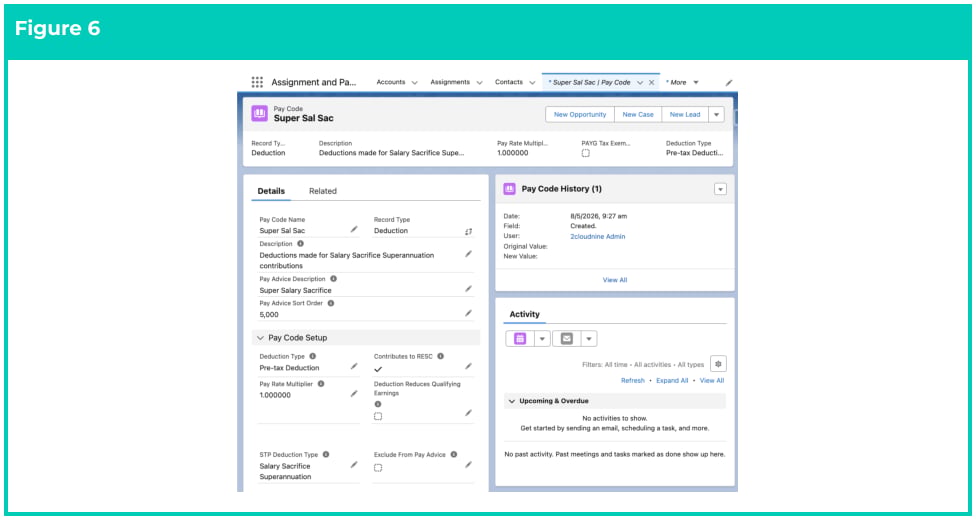This screenshot has height=520, width=976.
Task: Show info icon under Deduction Reduces Qualifying Earnings
Action: pyautogui.click(x=378, y=404)
